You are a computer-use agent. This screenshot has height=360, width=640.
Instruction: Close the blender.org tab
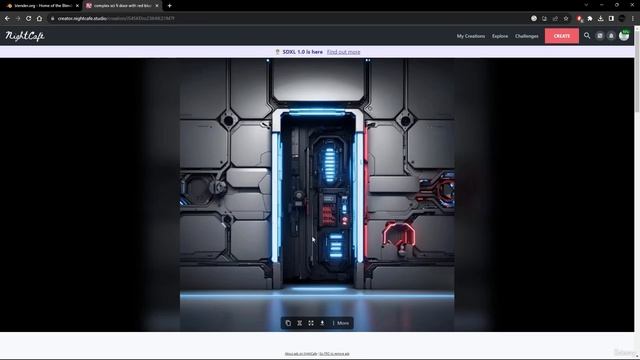pyautogui.click(x=77, y=6)
